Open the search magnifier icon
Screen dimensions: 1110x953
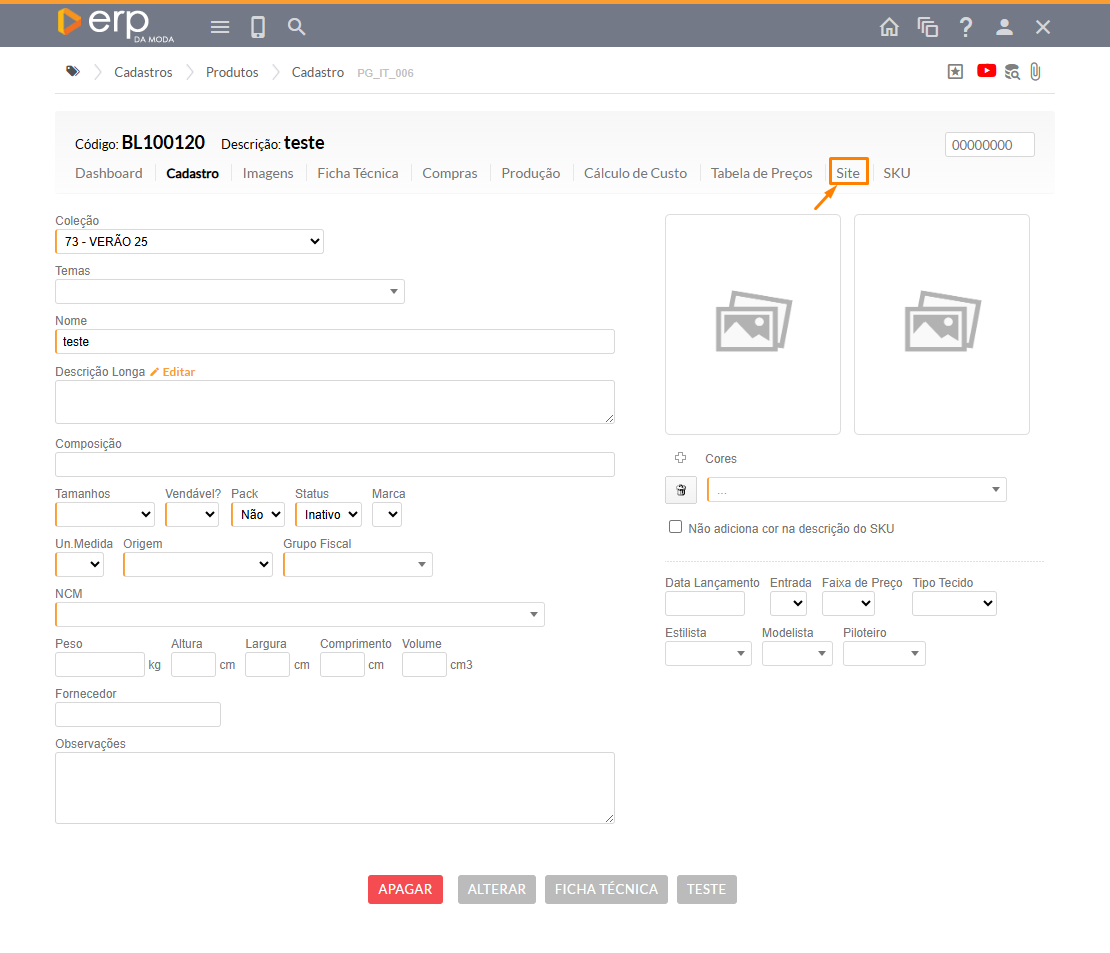(x=297, y=27)
